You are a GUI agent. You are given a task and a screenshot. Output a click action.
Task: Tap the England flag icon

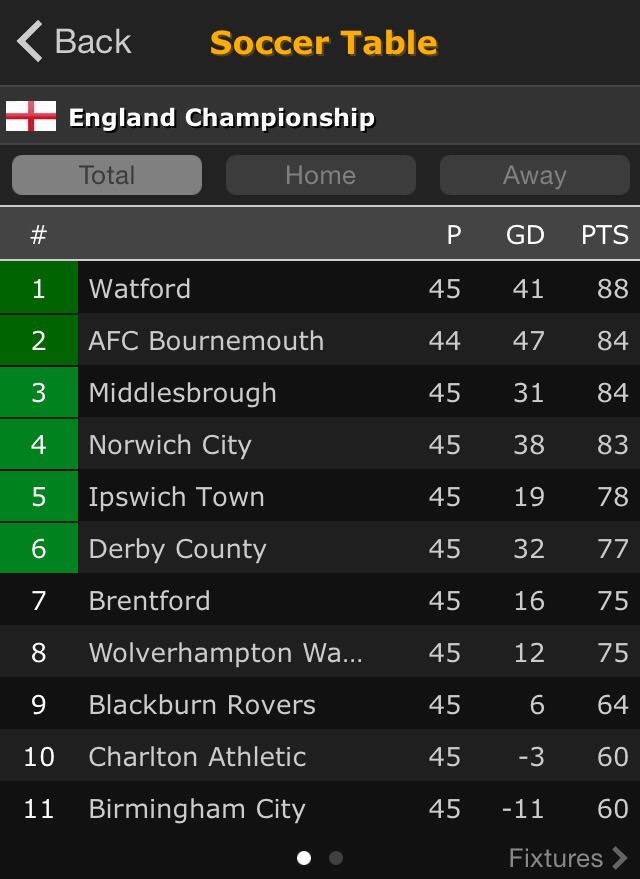tap(31, 117)
